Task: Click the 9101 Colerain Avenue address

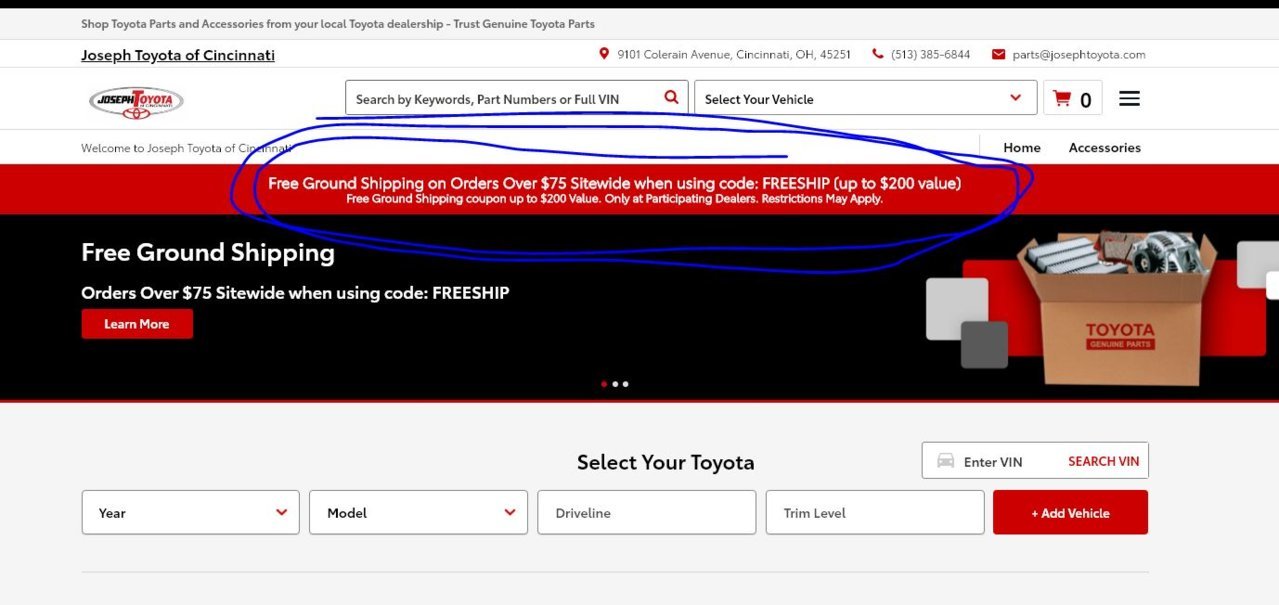Action: pos(734,54)
